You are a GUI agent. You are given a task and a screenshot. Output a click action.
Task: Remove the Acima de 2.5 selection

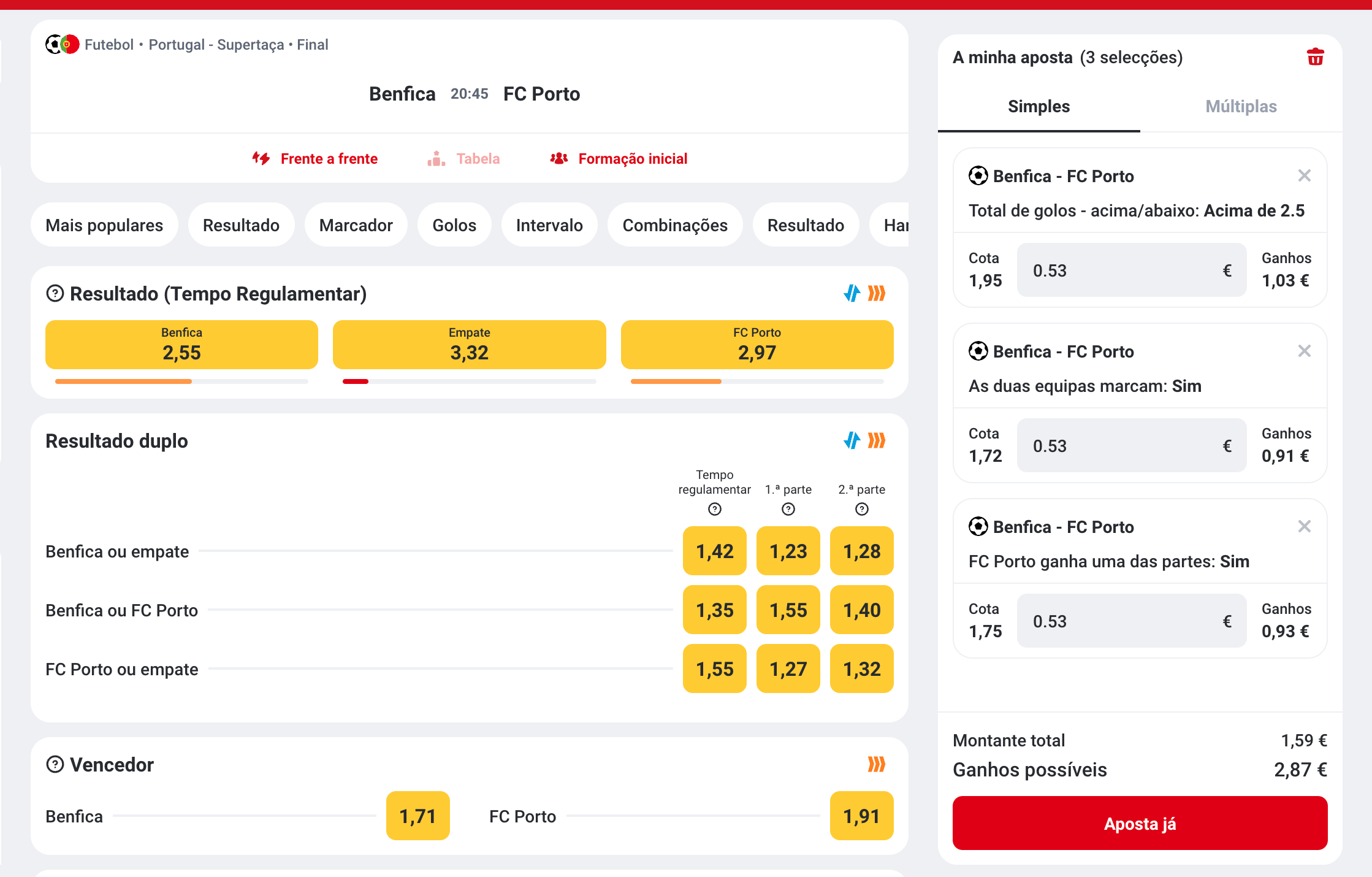click(x=1304, y=176)
